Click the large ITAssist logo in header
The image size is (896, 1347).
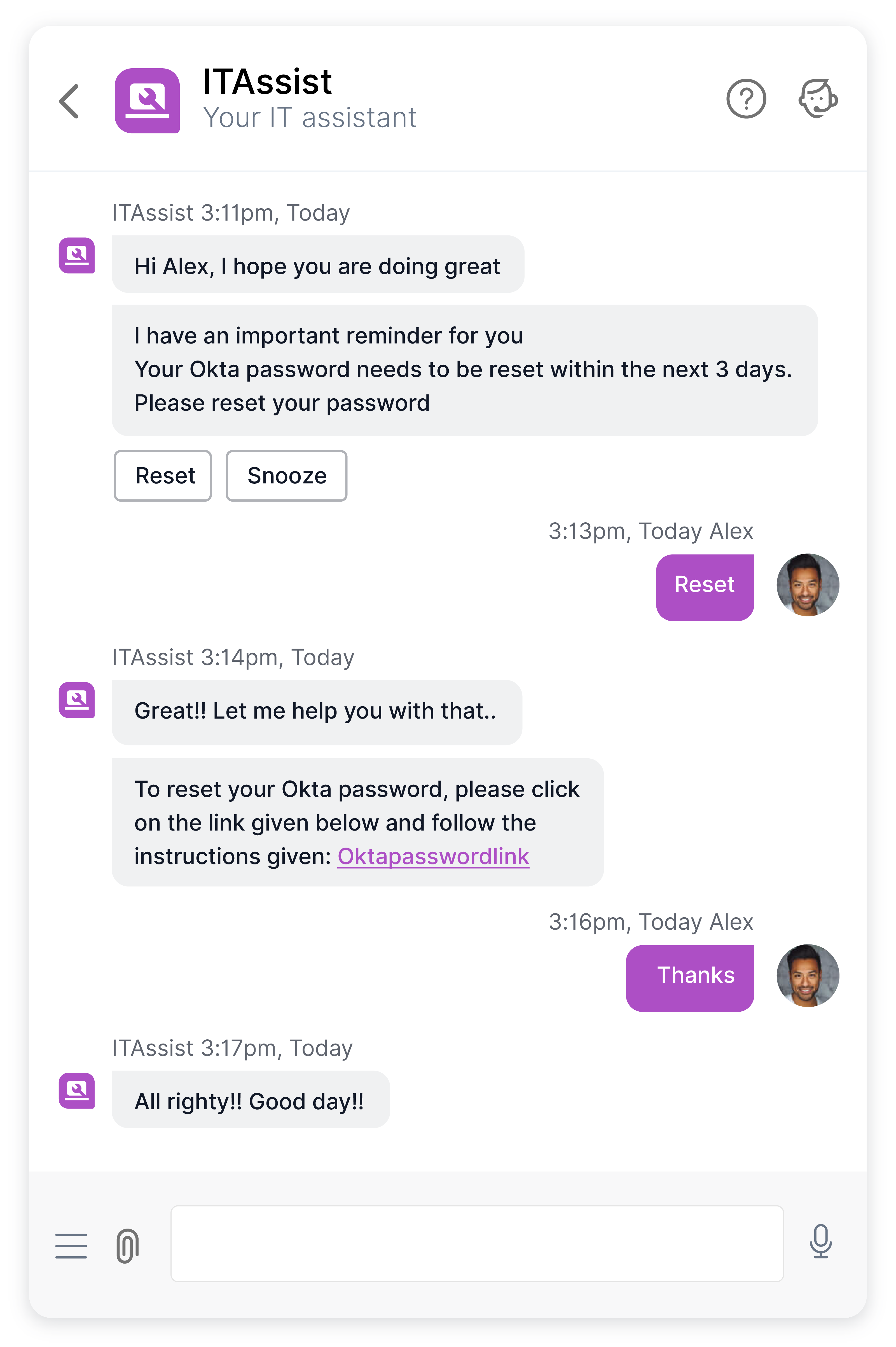(x=148, y=100)
